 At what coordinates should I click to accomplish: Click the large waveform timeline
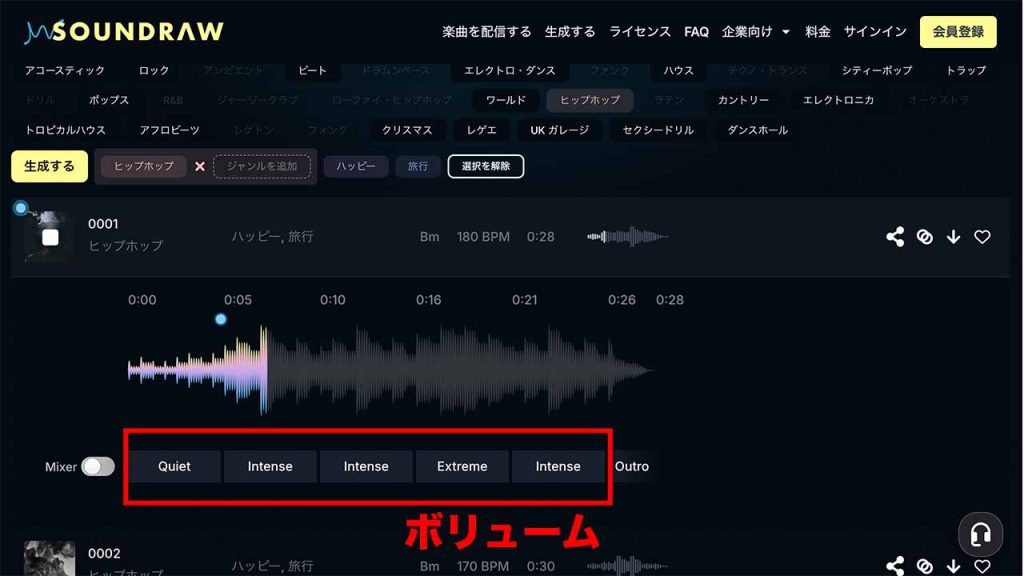pos(391,370)
